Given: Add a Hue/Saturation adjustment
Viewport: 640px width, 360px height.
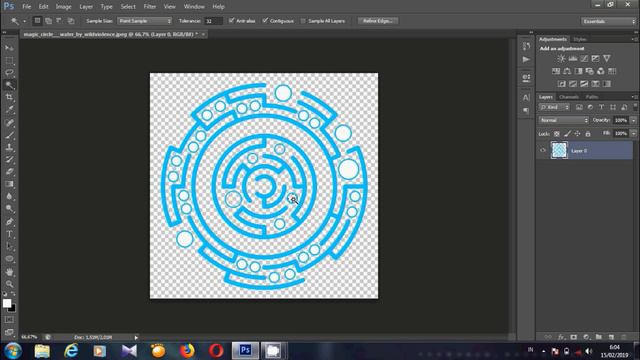Looking at the screenshot, I should 556,71.
